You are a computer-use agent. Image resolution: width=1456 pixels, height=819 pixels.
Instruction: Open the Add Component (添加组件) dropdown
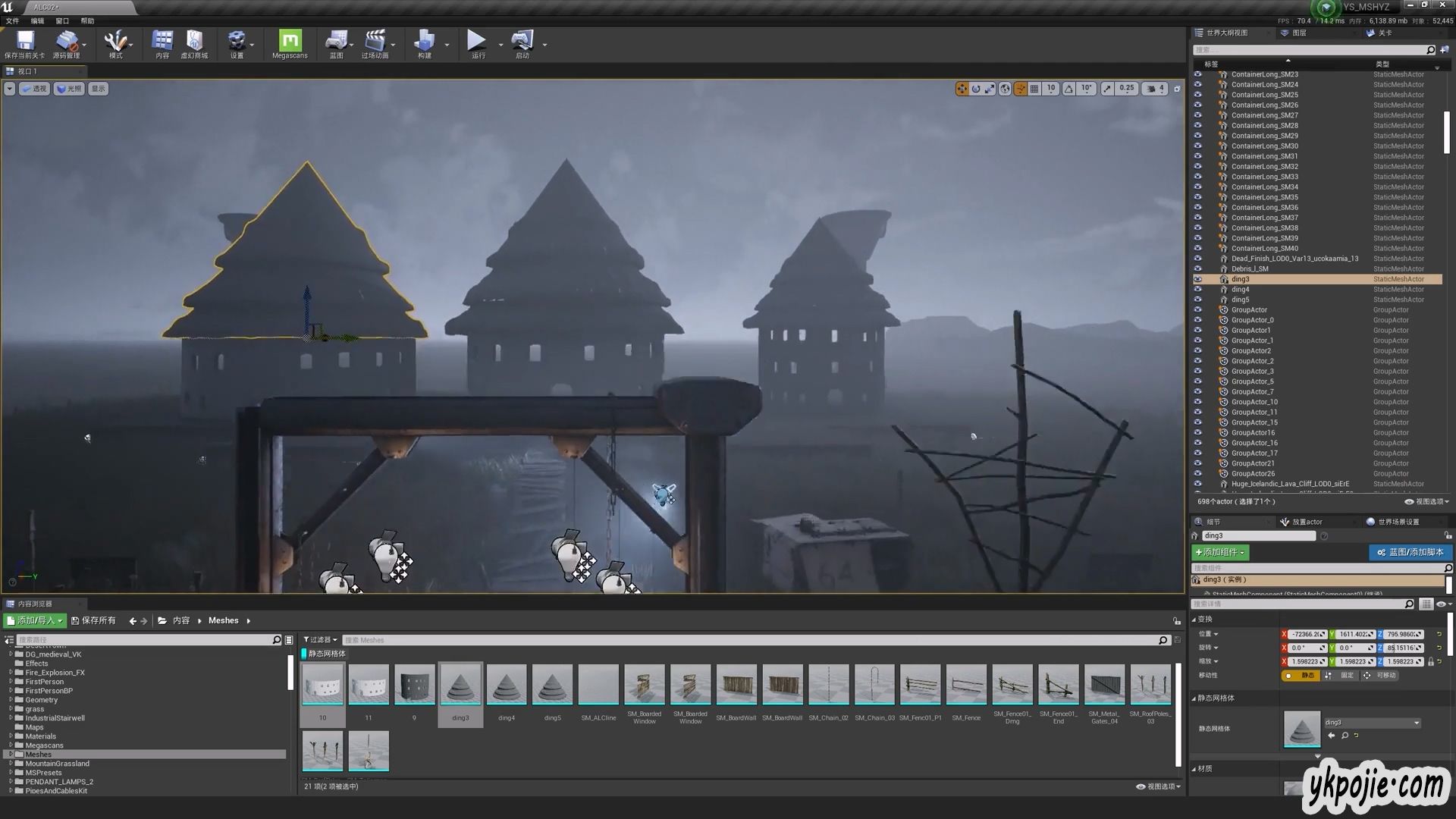[x=1220, y=552]
